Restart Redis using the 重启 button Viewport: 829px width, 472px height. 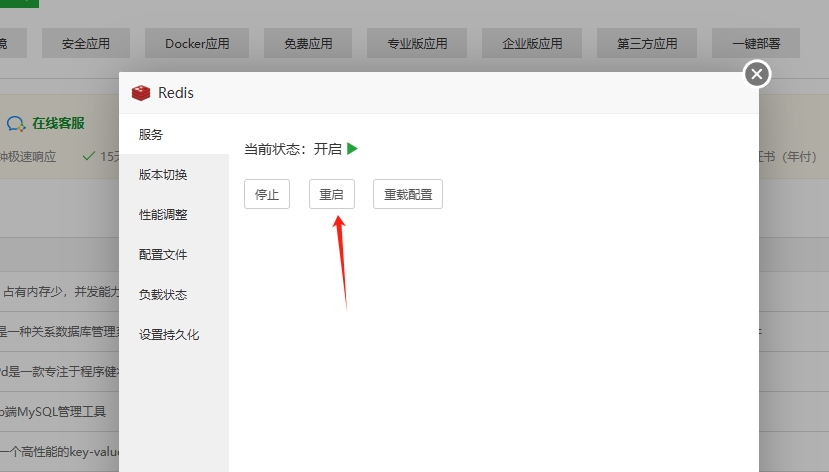(331, 195)
